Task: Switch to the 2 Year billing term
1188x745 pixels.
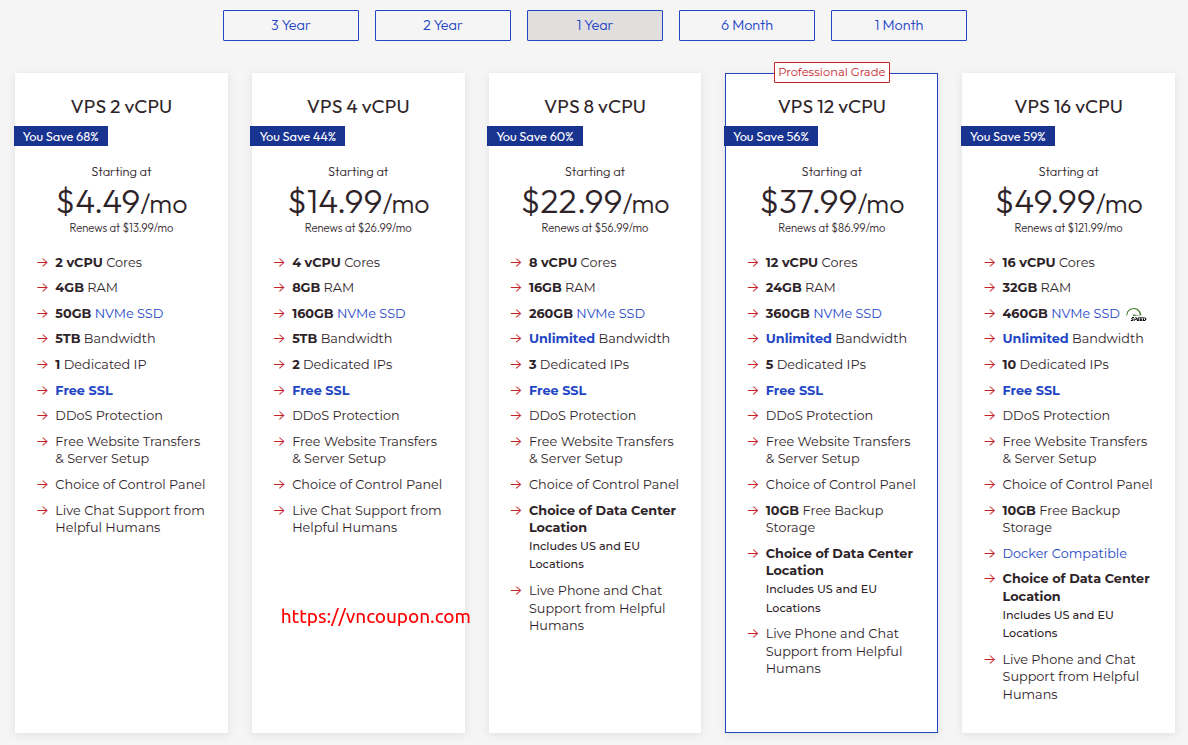Action: tap(442, 25)
